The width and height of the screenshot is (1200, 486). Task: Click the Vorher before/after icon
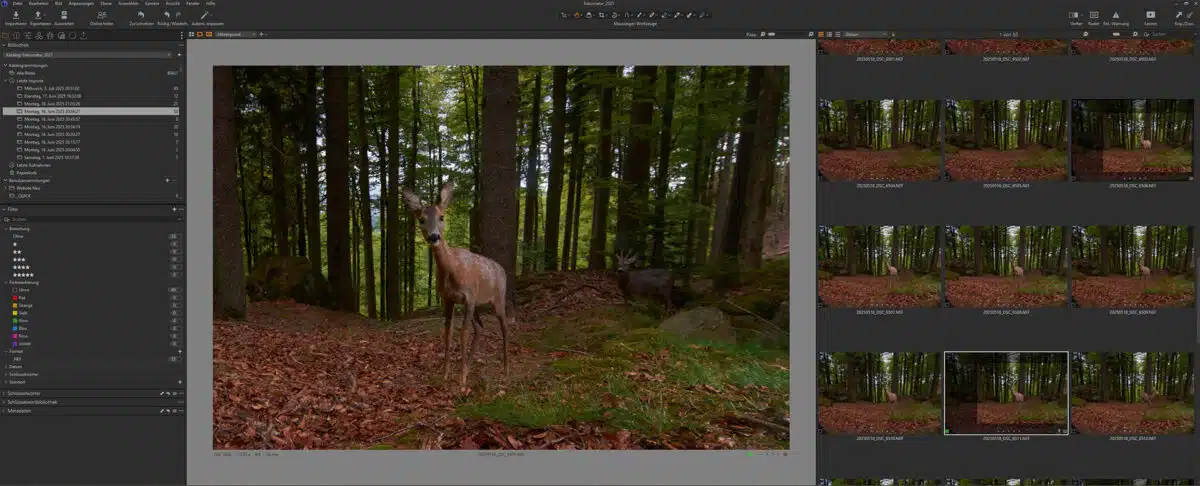tap(1074, 15)
